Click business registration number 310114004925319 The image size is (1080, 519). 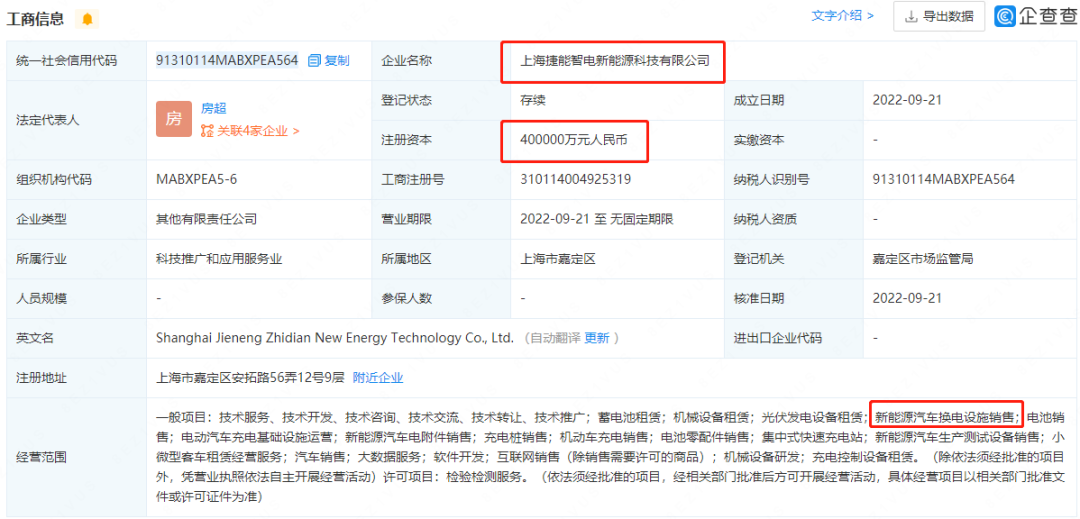[576, 180]
